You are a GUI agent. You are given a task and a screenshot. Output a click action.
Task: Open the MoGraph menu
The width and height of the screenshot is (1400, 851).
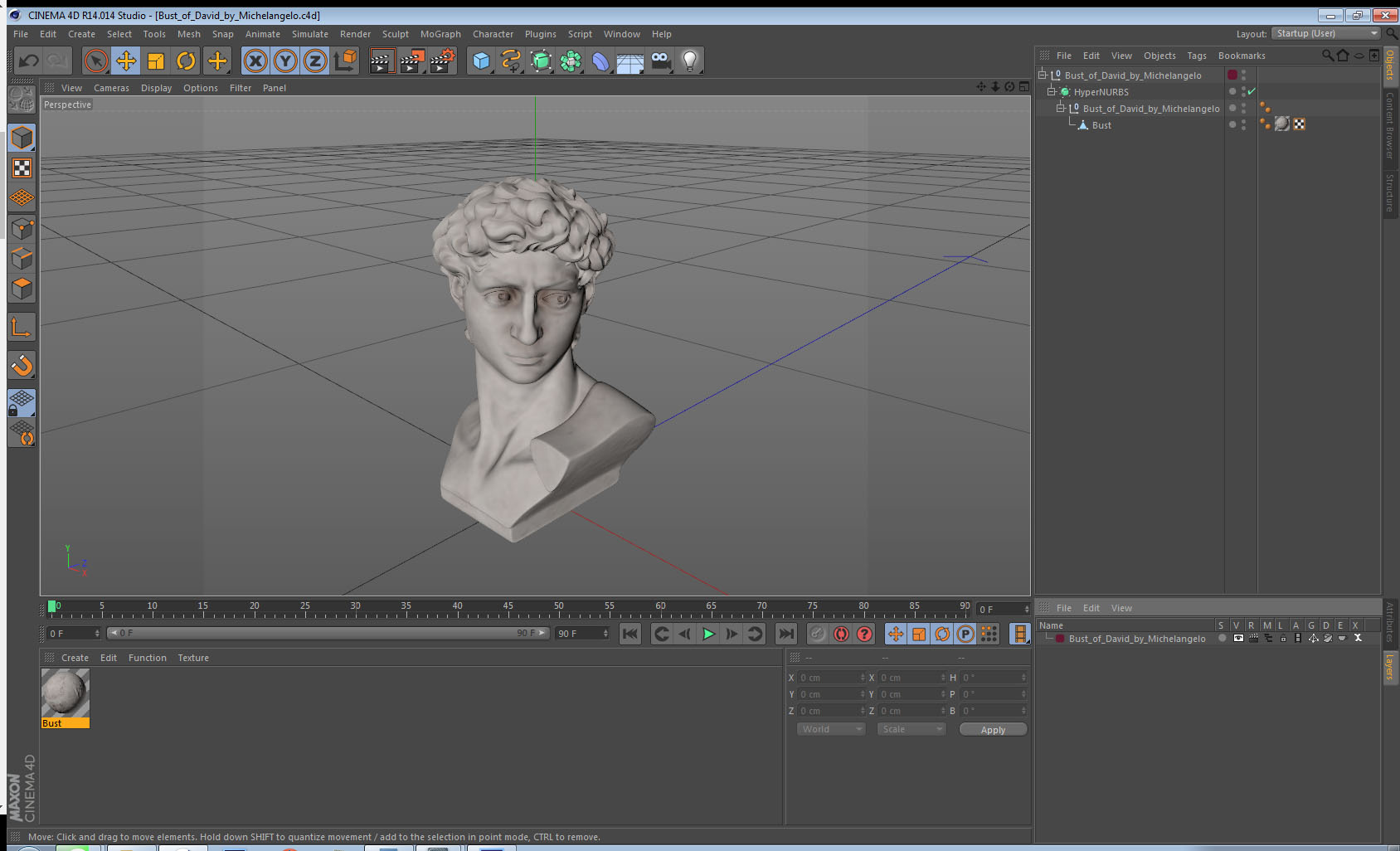(x=440, y=34)
